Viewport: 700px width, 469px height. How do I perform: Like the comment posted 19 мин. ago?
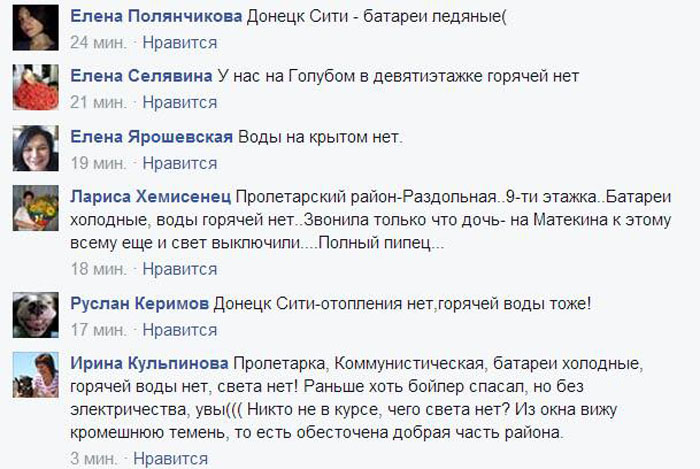[180, 161]
